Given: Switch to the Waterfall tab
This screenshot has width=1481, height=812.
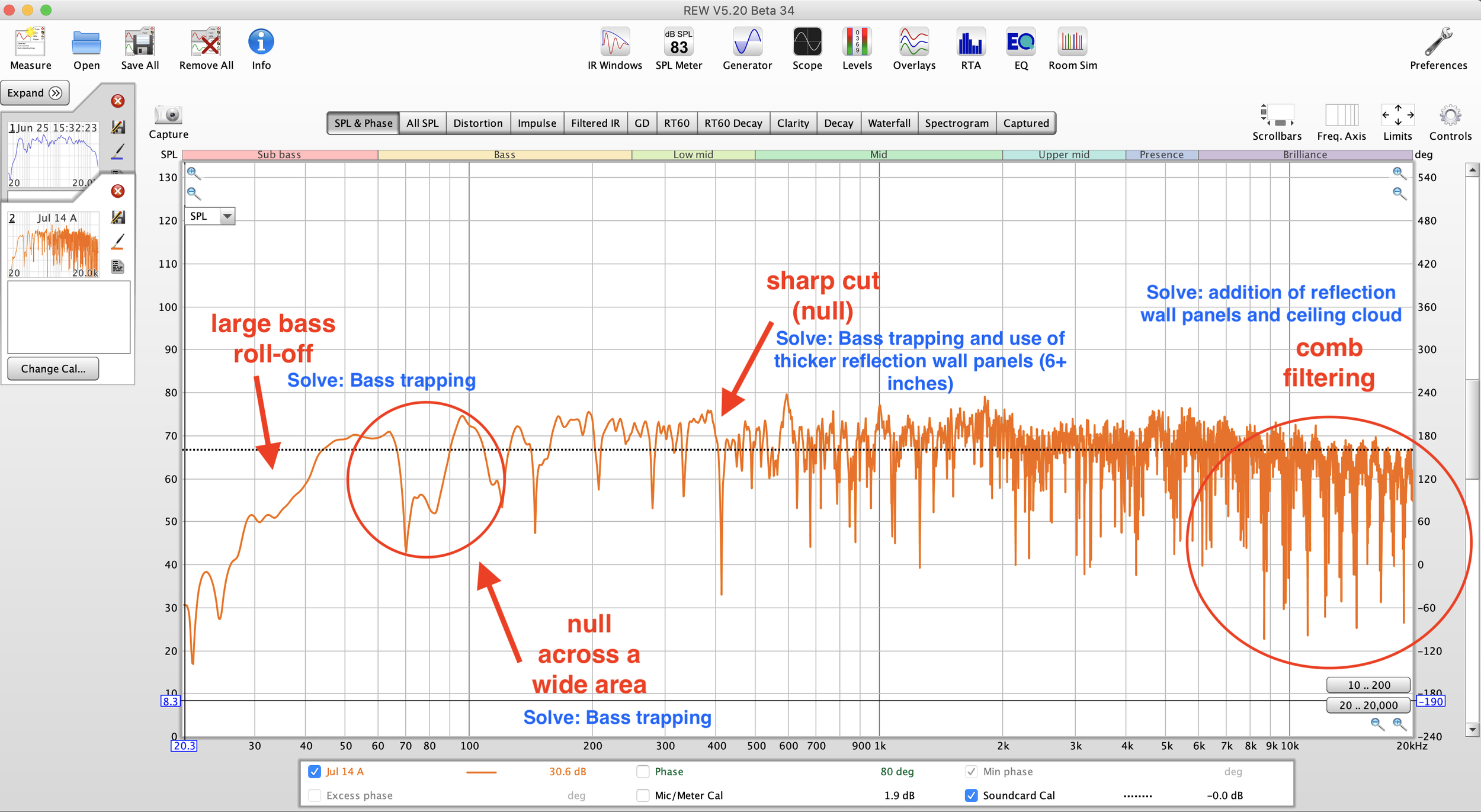Looking at the screenshot, I should [x=889, y=123].
